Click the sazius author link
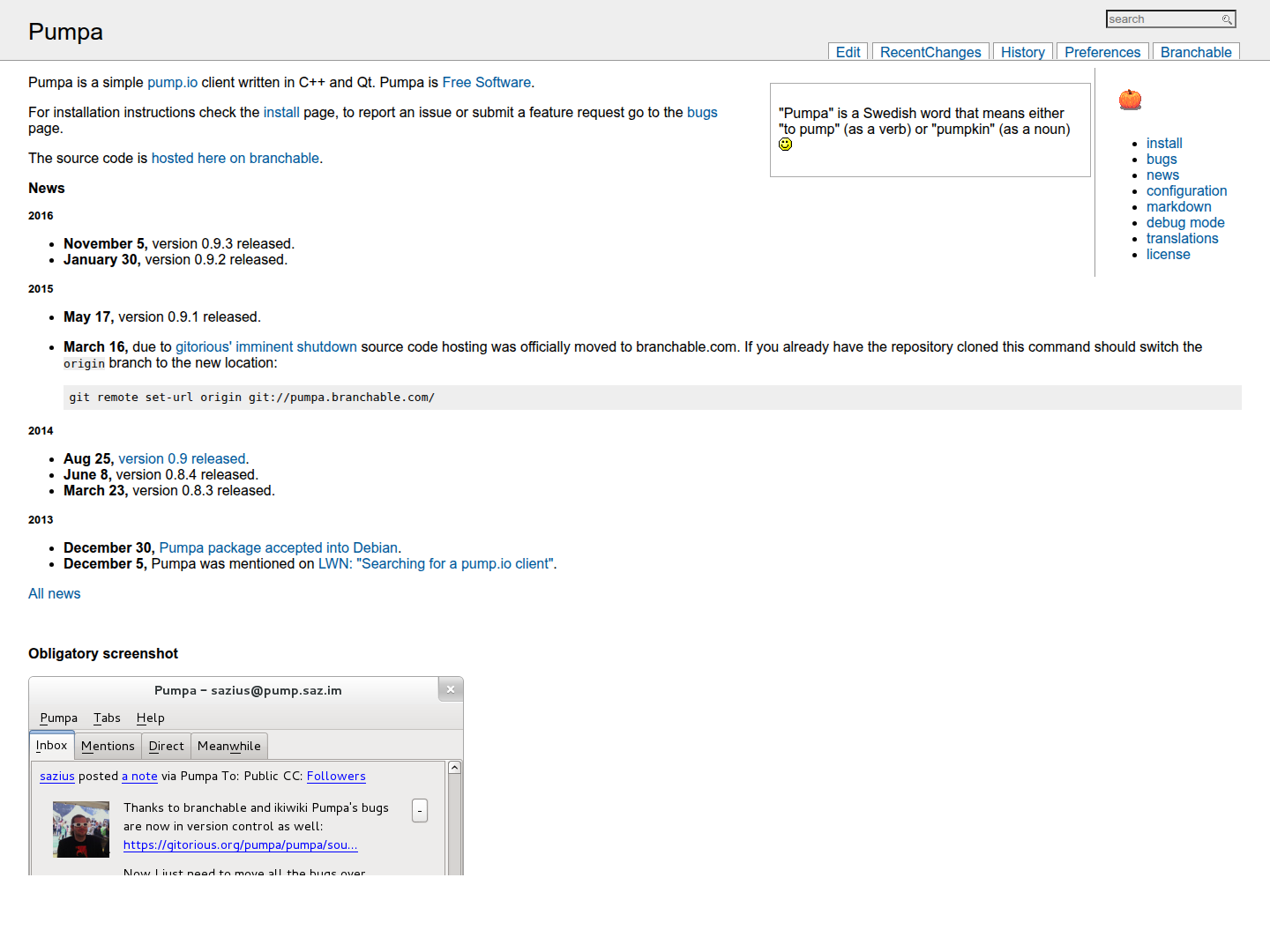Image resolution: width=1270 pixels, height=952 pixels. 57,776
